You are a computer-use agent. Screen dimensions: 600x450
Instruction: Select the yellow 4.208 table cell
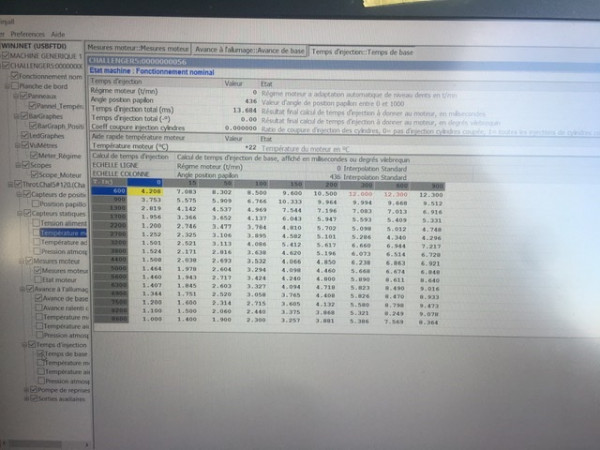coord(145,191)
